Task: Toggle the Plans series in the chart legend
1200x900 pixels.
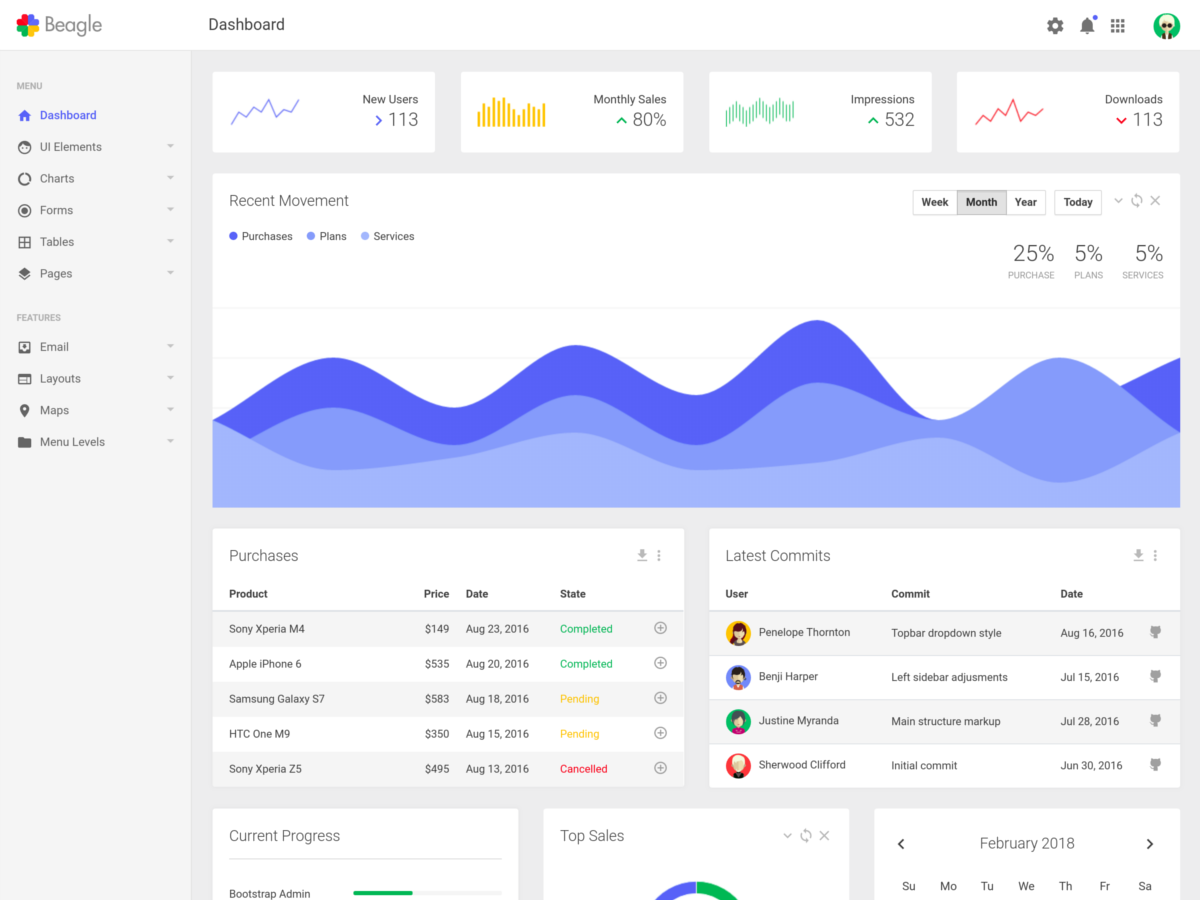Action: pyautogui.click(x=326, y=236)
